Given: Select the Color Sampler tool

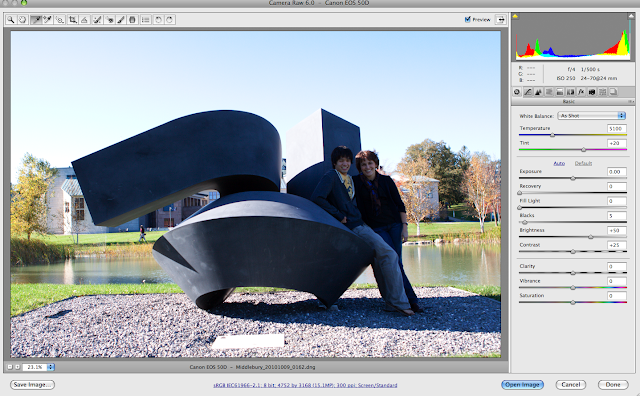Looking at the screenshot, I should point(48,20).
